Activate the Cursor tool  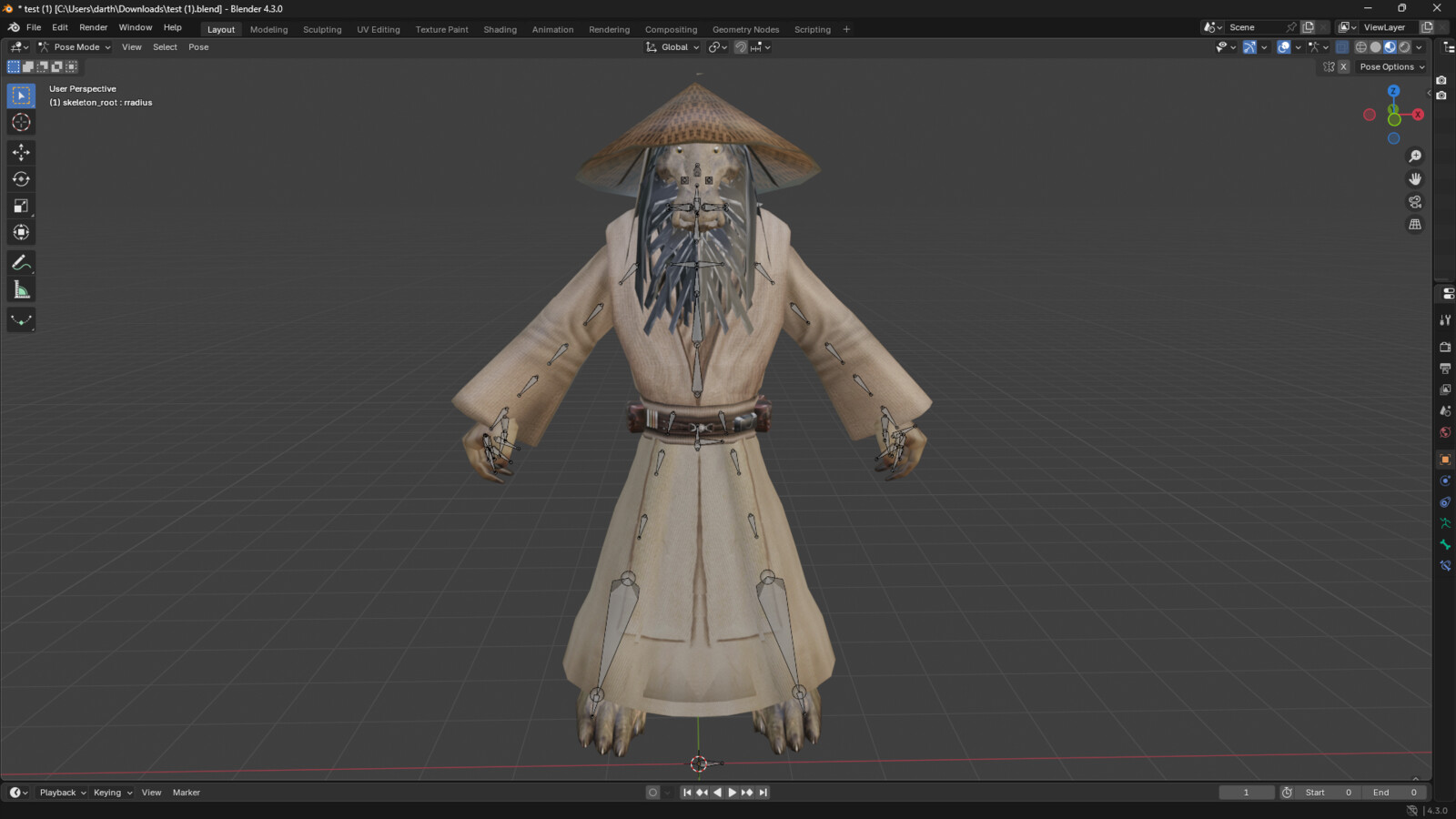coord(21,122)
